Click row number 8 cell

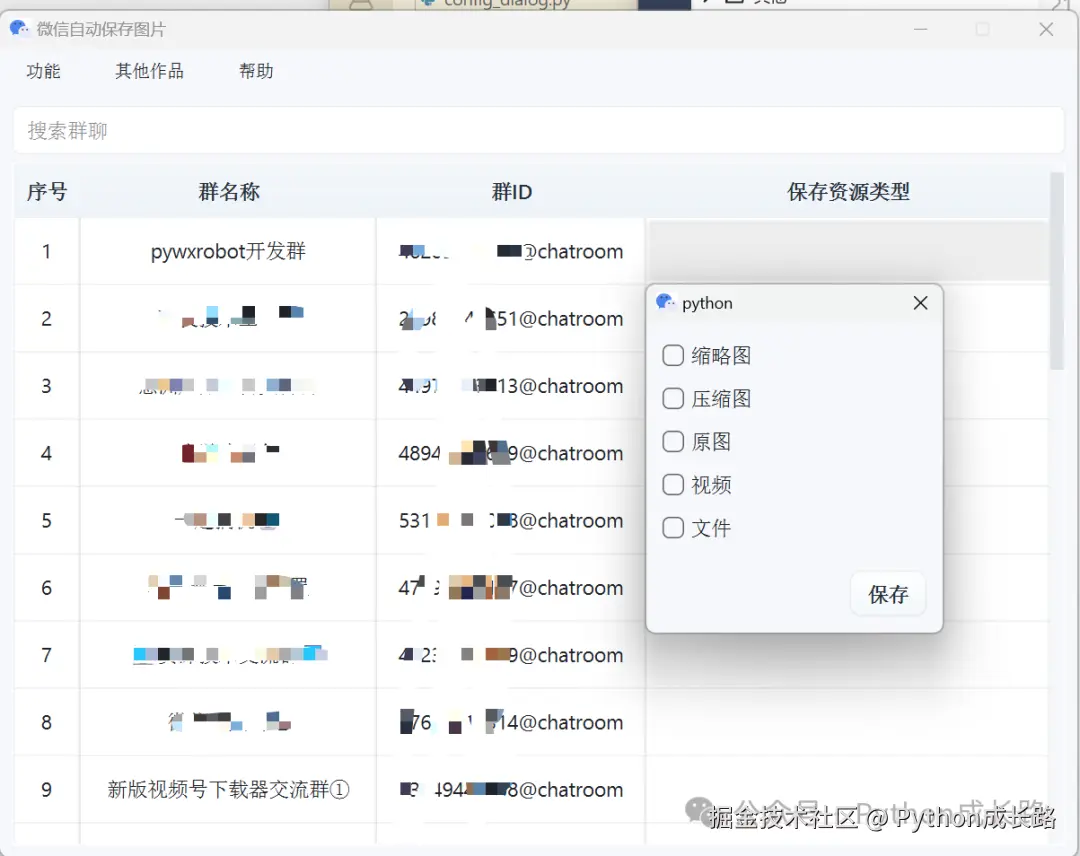(x=47, y=722)
